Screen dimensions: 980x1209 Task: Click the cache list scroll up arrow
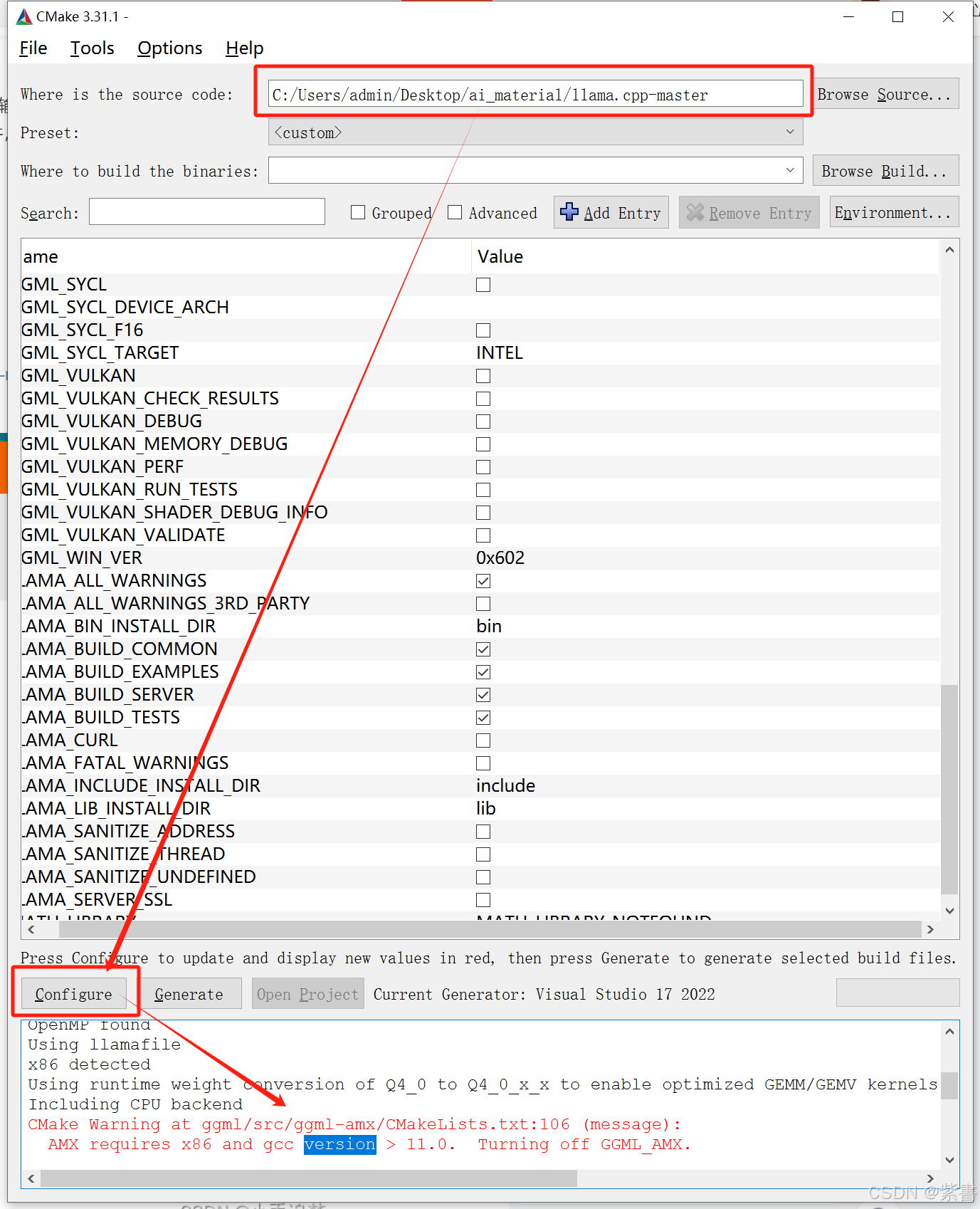pos(949,250)
